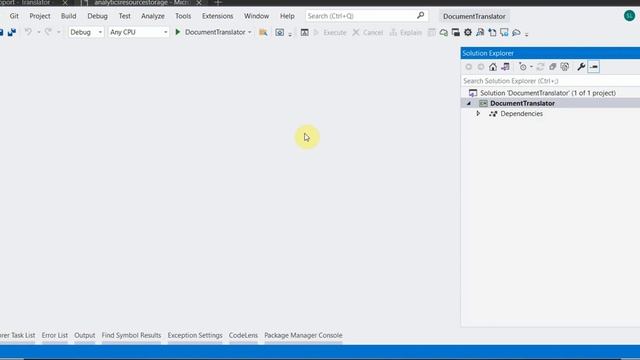The height and width of the screenshot is (360, 640).
Task: Open the Exception Settings tab
Action: point(195,335)
